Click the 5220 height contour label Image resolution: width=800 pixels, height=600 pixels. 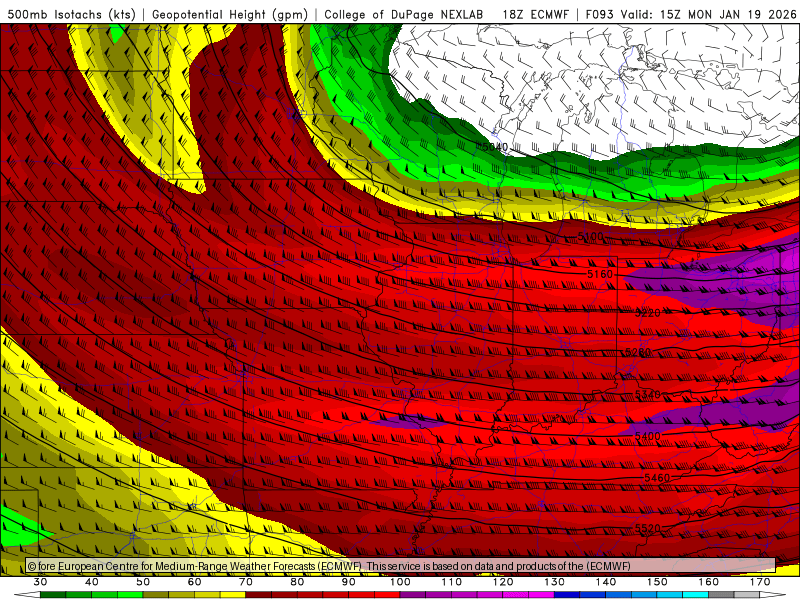pos(648,313)
